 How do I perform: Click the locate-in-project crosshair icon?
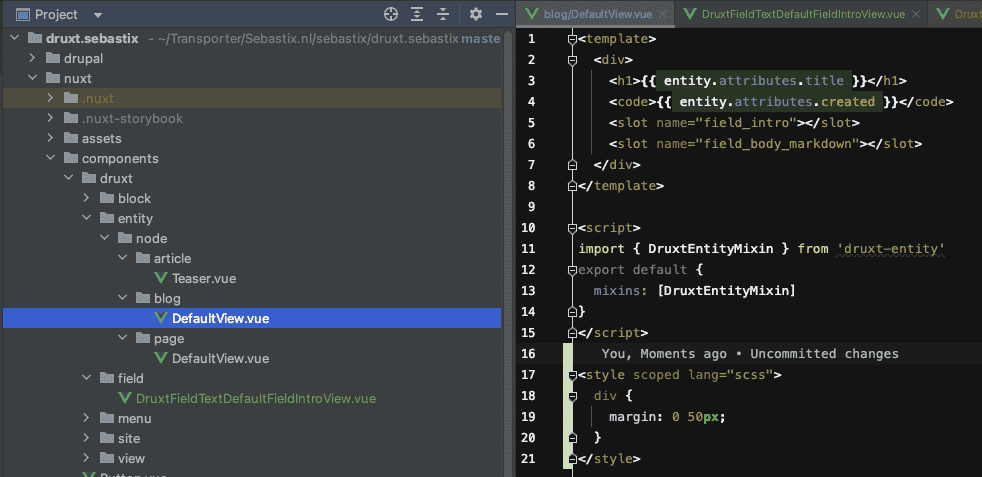(x=391, y=14)
